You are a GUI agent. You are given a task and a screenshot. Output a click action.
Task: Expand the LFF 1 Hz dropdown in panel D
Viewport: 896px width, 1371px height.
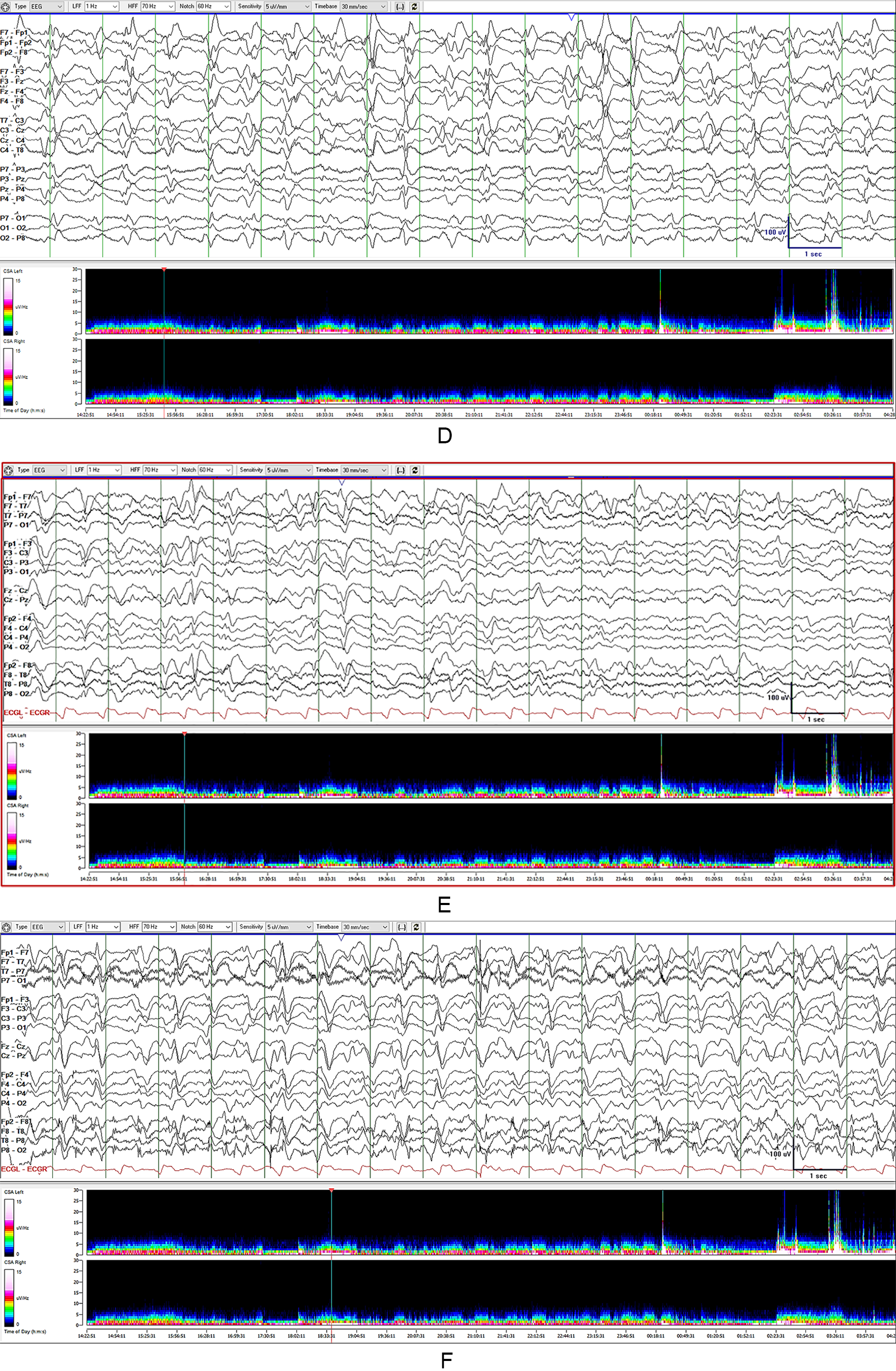pos(101,6)
